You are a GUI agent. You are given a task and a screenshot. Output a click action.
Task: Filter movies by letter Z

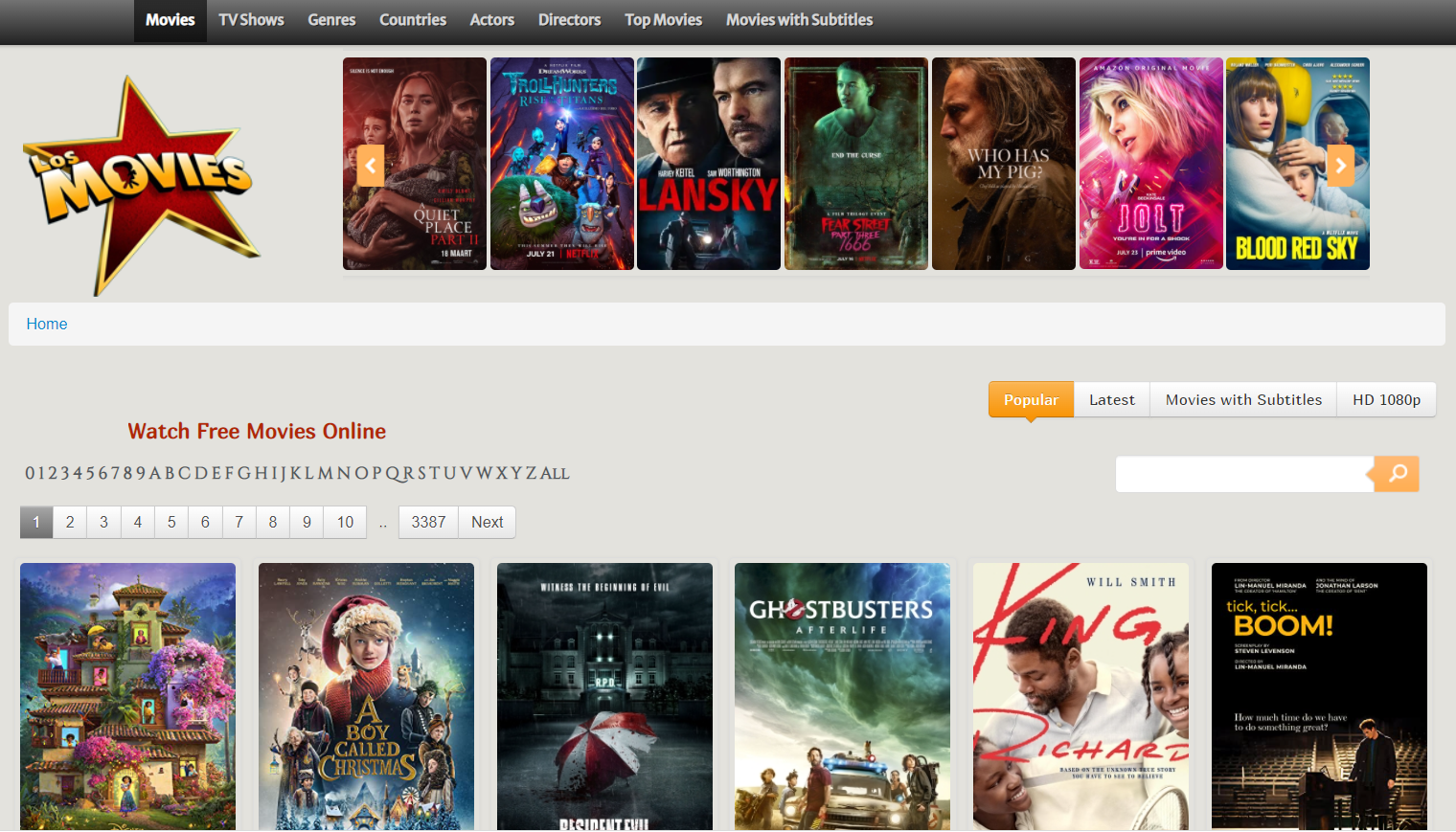[531, 473]
